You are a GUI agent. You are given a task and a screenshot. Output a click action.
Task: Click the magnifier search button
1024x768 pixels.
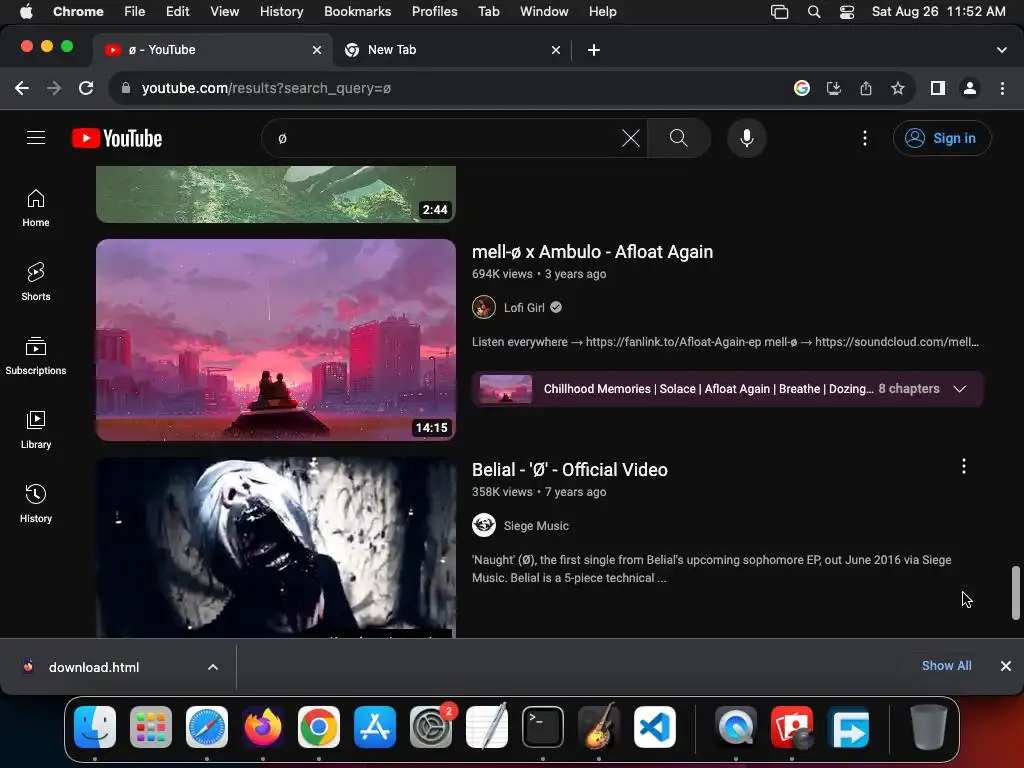[679, 138]
